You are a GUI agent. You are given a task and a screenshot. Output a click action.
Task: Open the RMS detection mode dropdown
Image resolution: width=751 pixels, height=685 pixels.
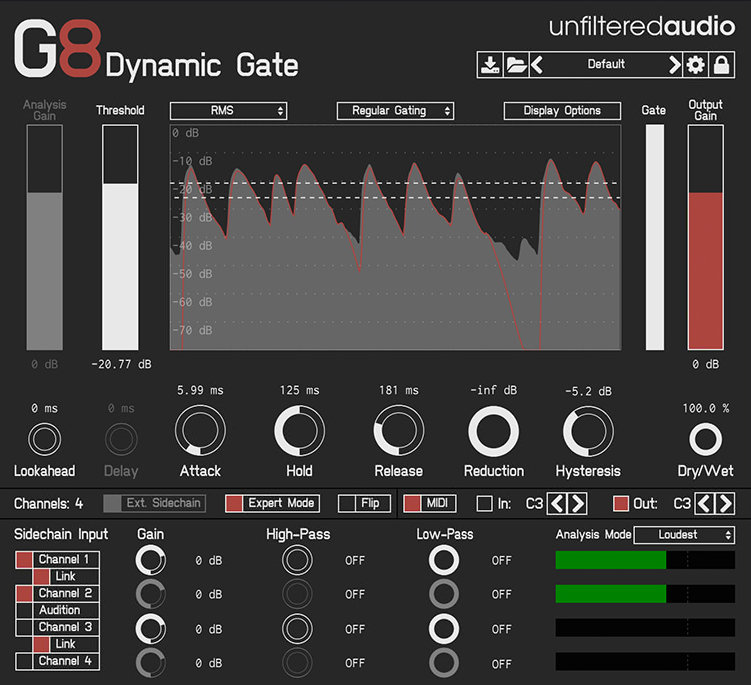coord(228,111)
